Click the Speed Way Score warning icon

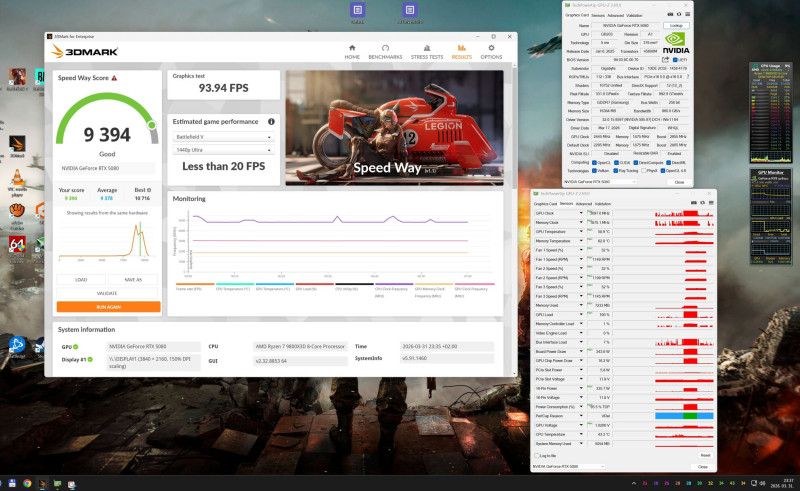[114, 78]
